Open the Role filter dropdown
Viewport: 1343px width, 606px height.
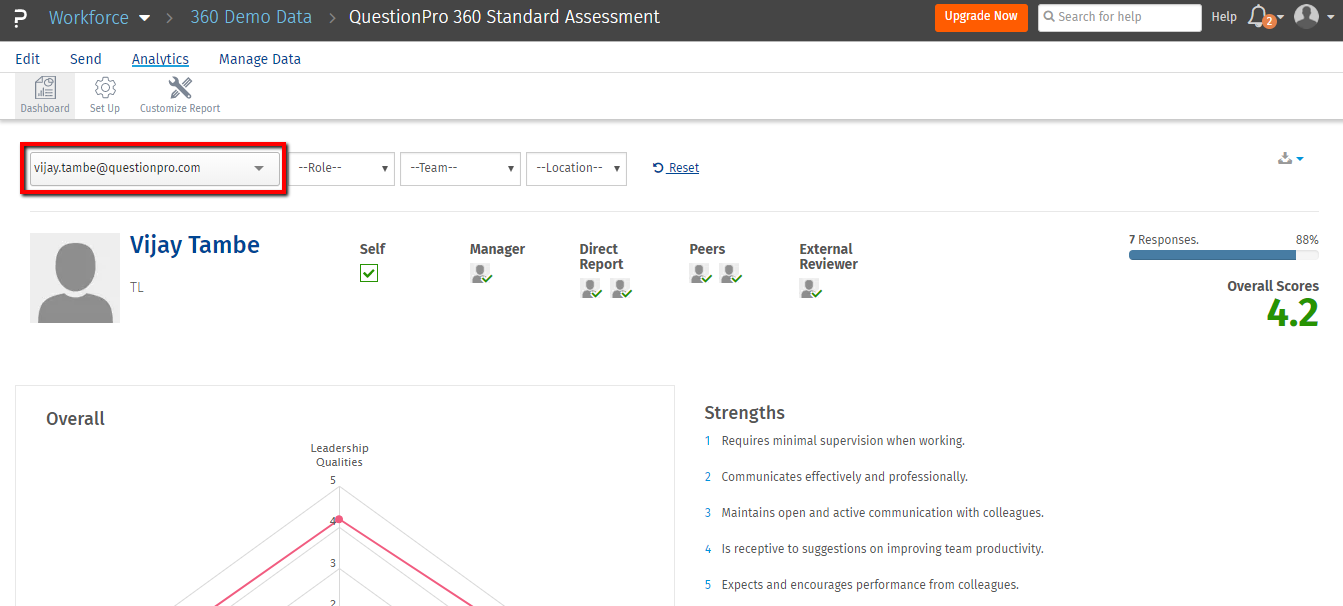coord(343,169)
